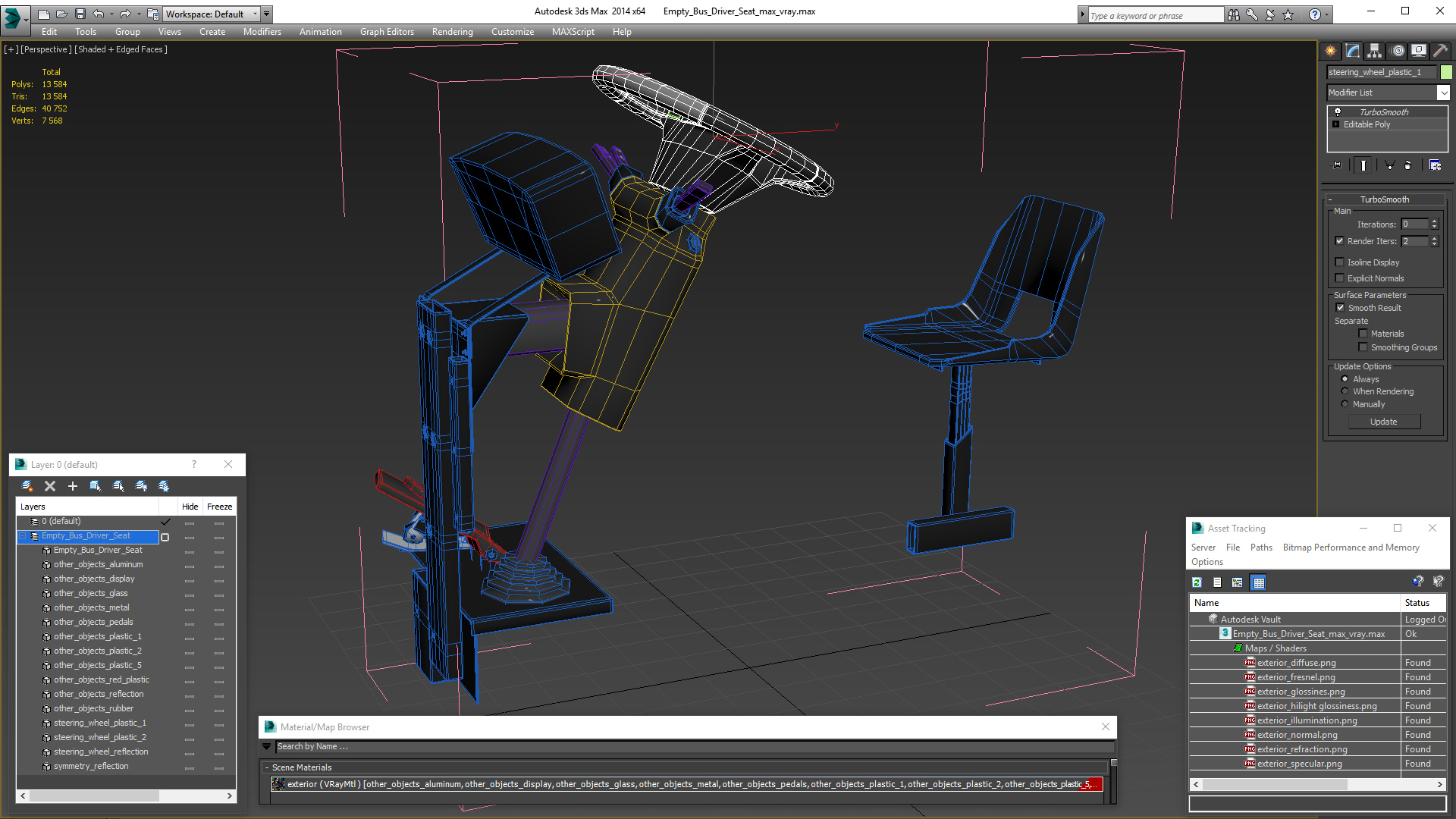Image resolution: width=1456 pixels, height=819 pixels.
Task: Click the Update button
Action: [x=1383, y=422]
